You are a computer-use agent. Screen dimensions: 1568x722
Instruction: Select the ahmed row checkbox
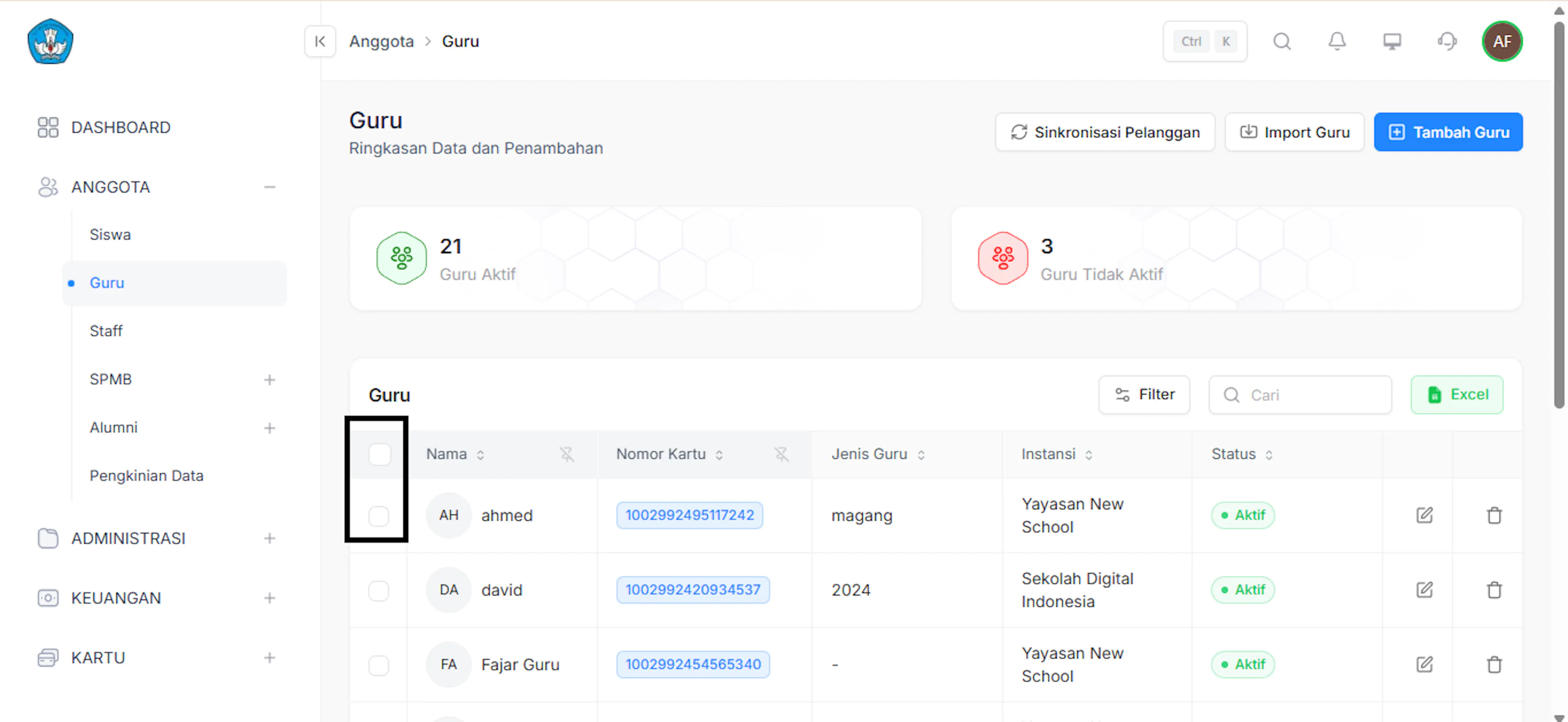(379, 516)
